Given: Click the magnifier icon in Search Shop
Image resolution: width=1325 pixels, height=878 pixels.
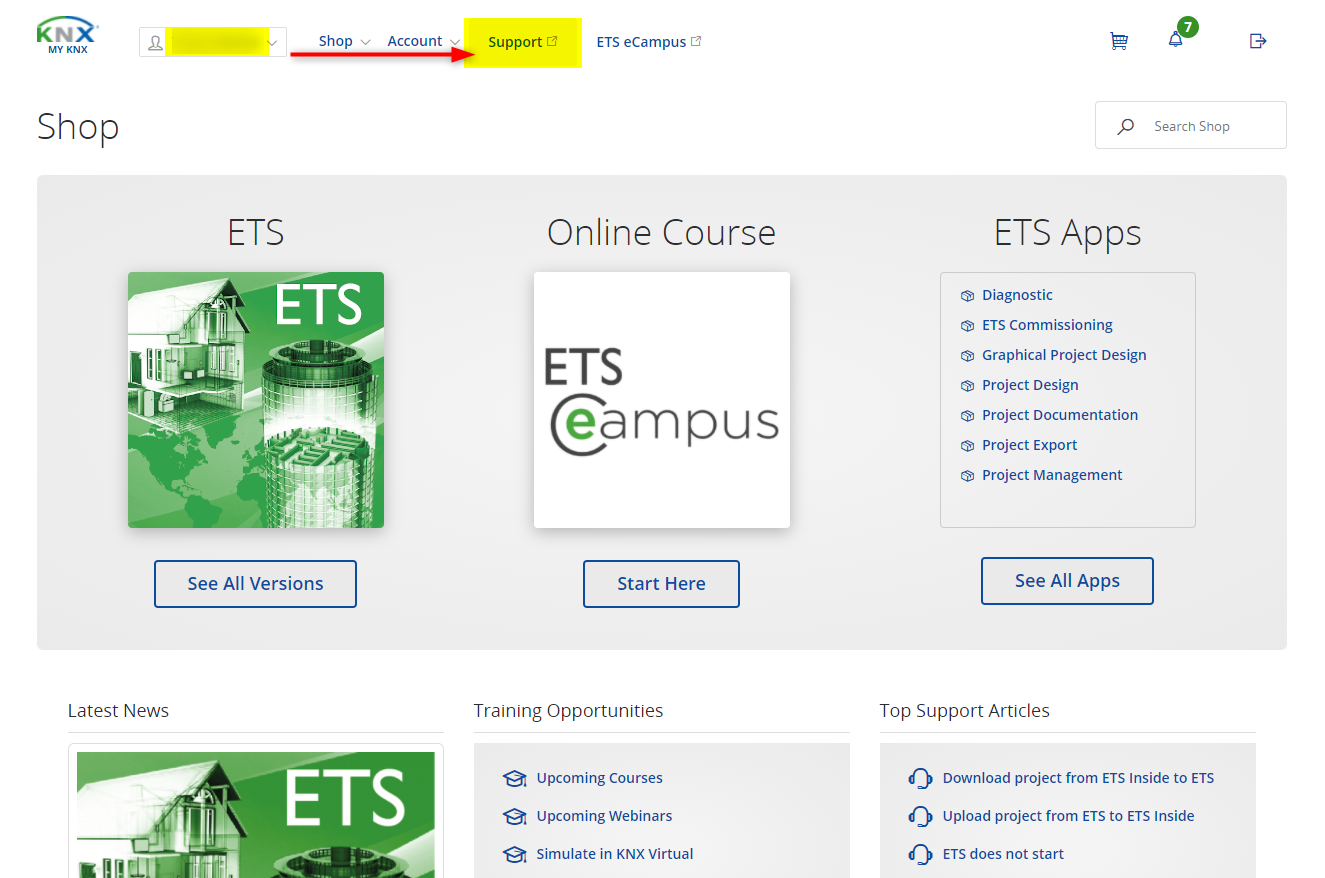Looking at the screenshot, I should (x=1126, y=126).
